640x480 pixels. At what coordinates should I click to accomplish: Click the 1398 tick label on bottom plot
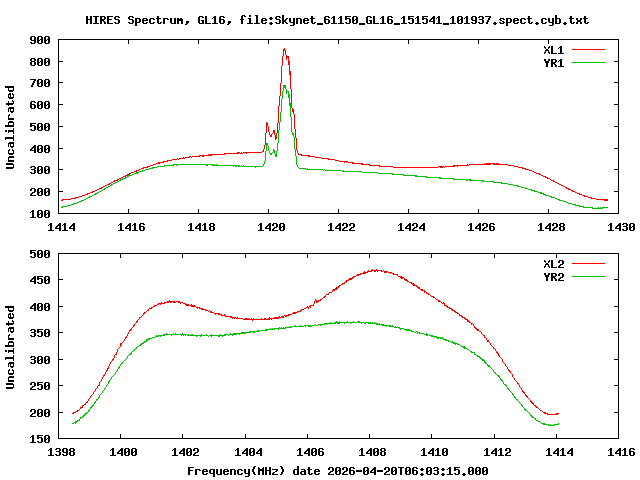(61, 452)
